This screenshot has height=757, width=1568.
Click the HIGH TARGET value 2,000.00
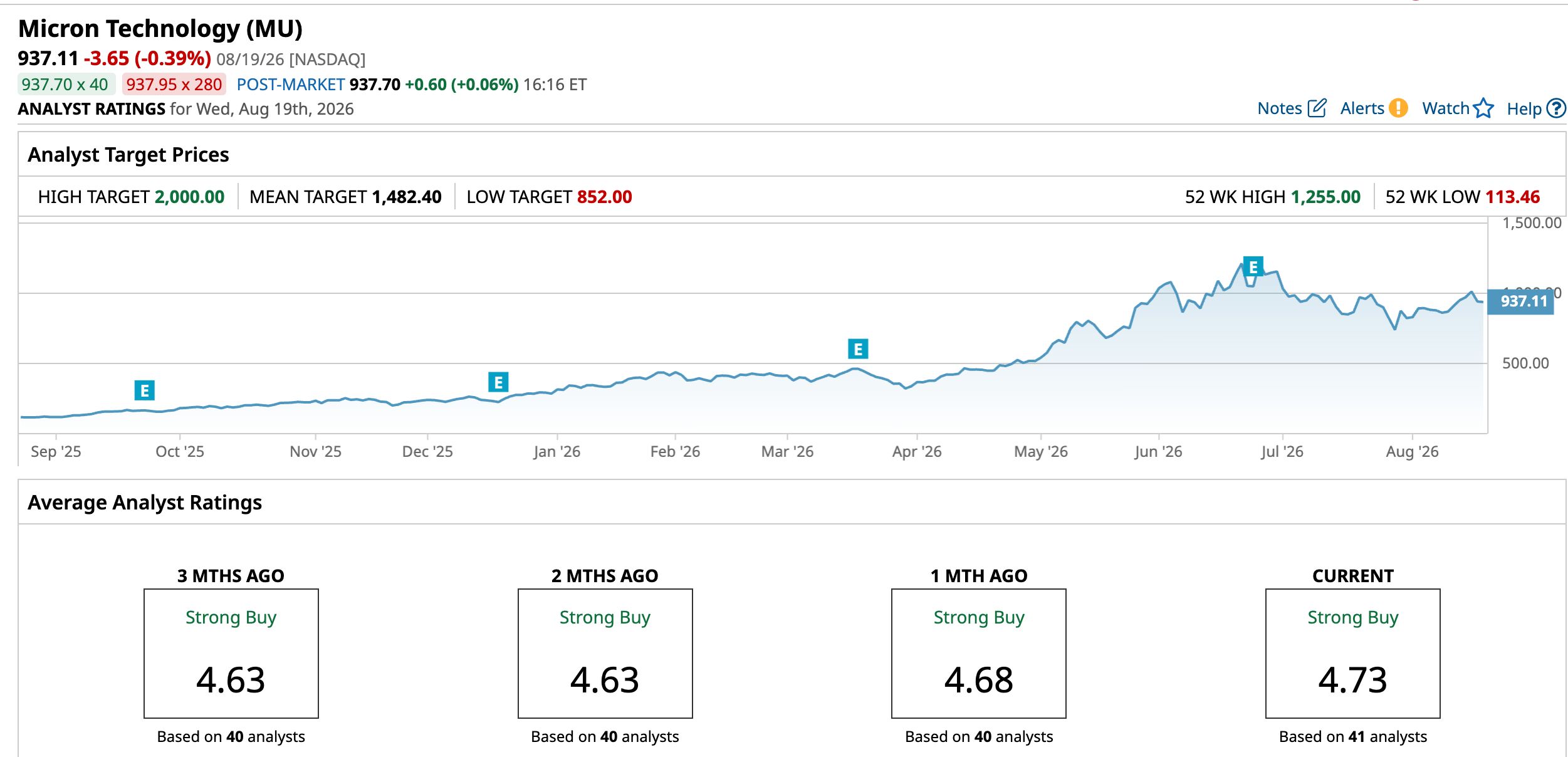[189, 197]
